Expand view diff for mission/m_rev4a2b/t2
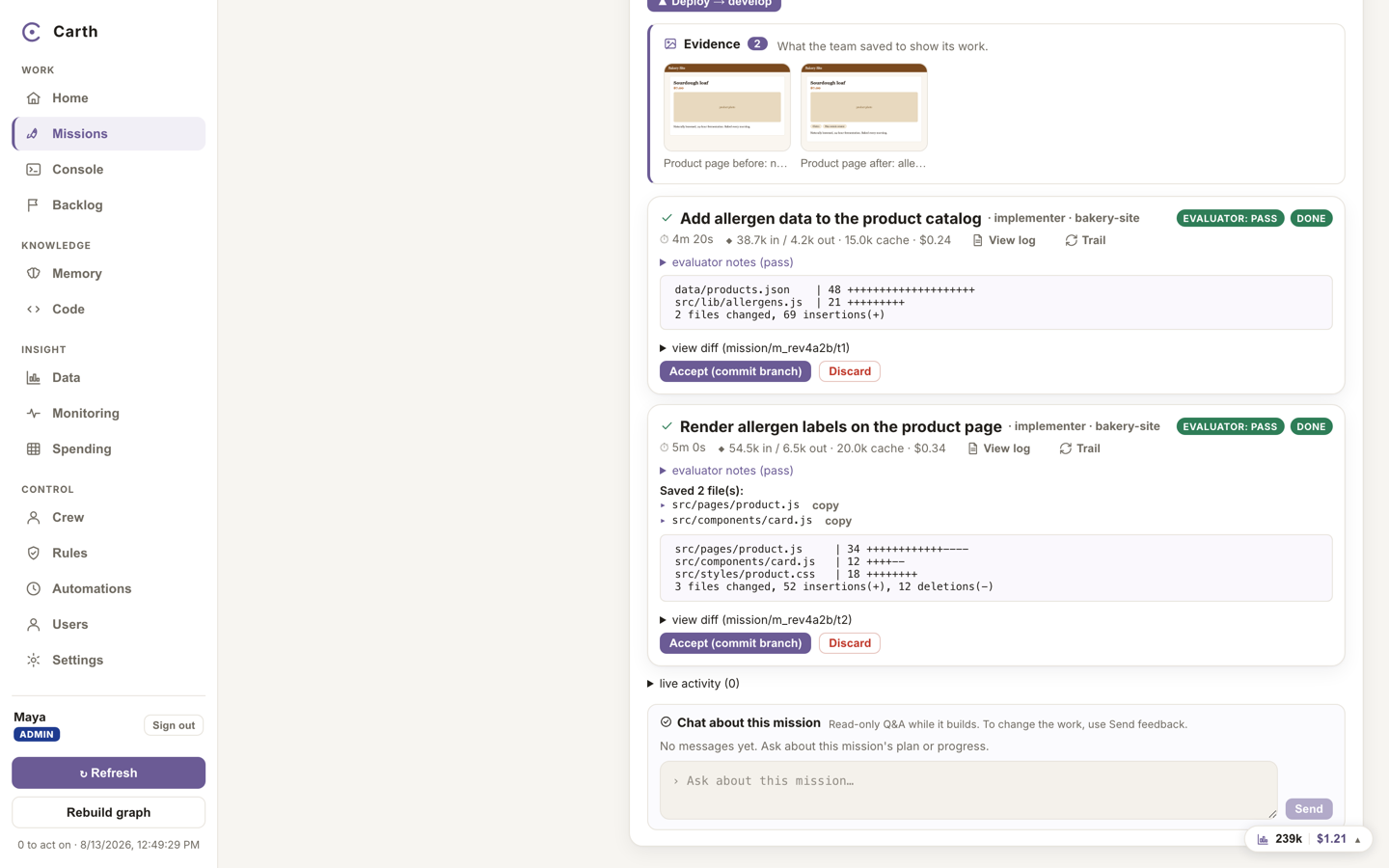The width and height of the screenshot is (1389, 868). (x=755, y=620)
